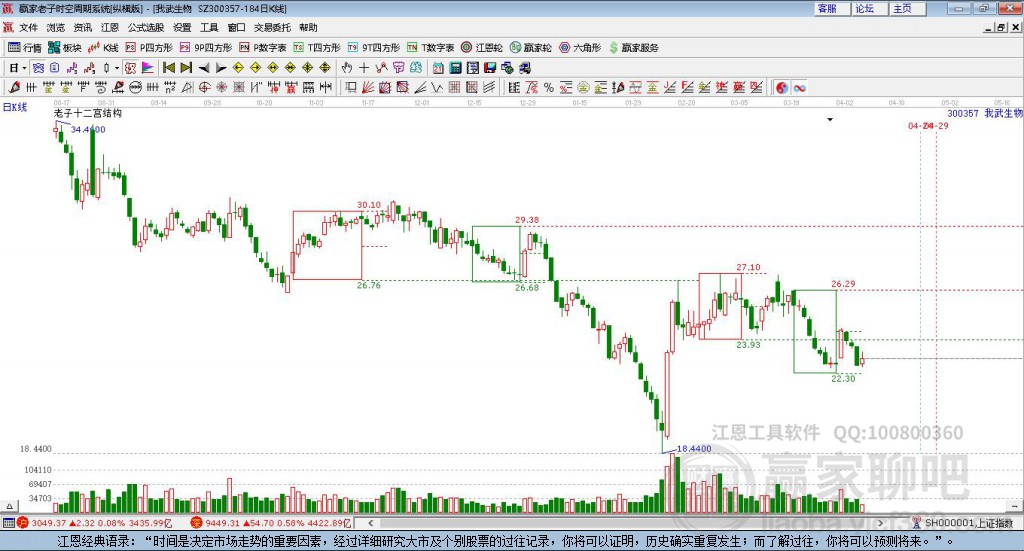
Task: Open the small black chart dropdown arrow
Action: coord(830,119)
